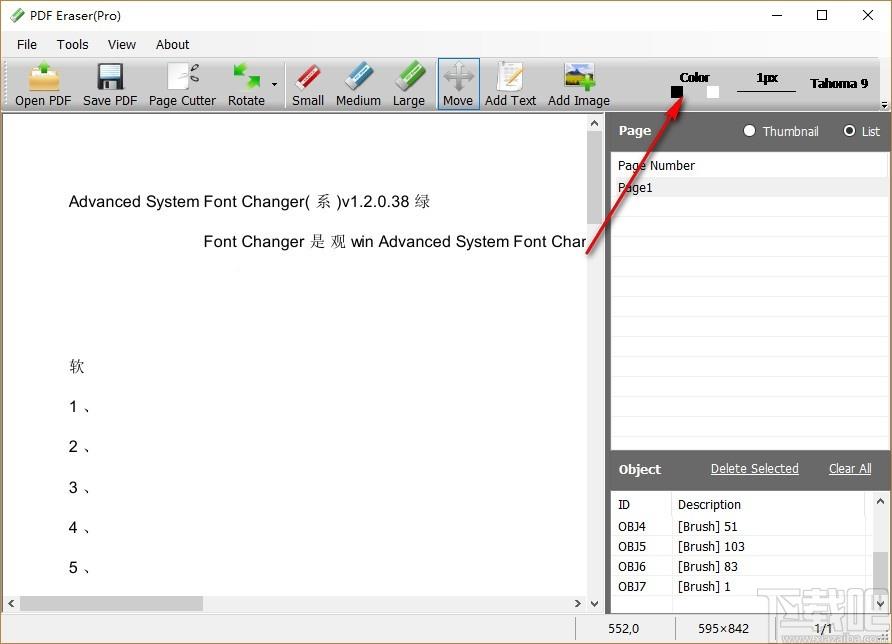892x644 pixels.
Task: Click the 595×842 page size status
Action: point(723,628)
